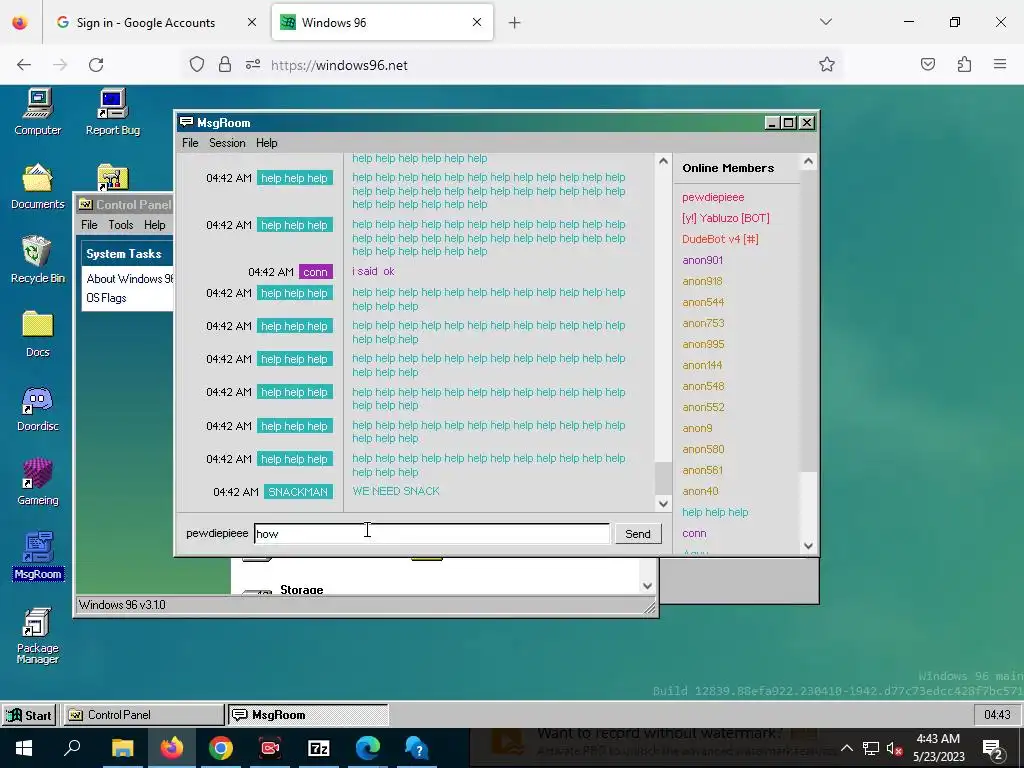Open 7-Zip from Windows taskbar
The height and width of the screenshot is (768, 1024).
coord(319,748)
